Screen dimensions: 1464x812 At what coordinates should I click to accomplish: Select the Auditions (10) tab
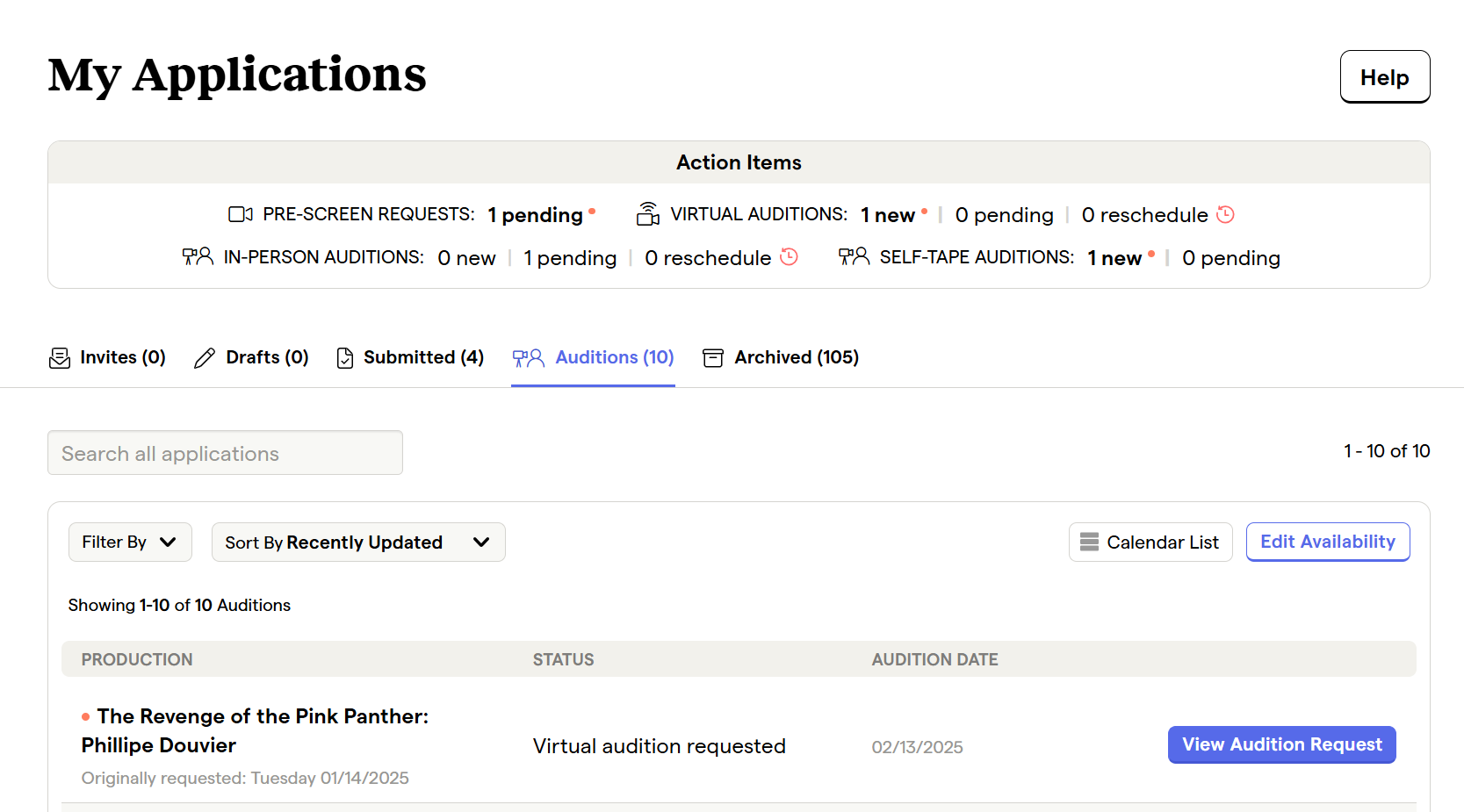click(x=593, y=357)
